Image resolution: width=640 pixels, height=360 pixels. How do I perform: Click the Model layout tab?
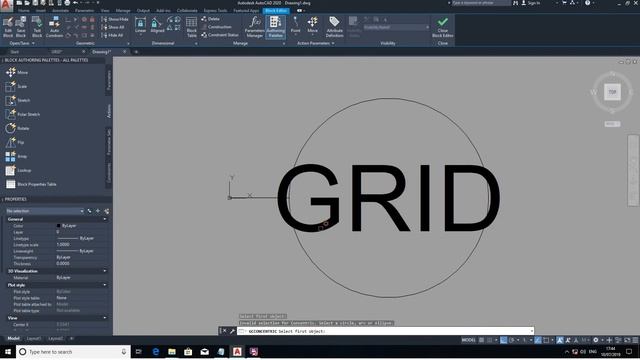pos(13,338)
